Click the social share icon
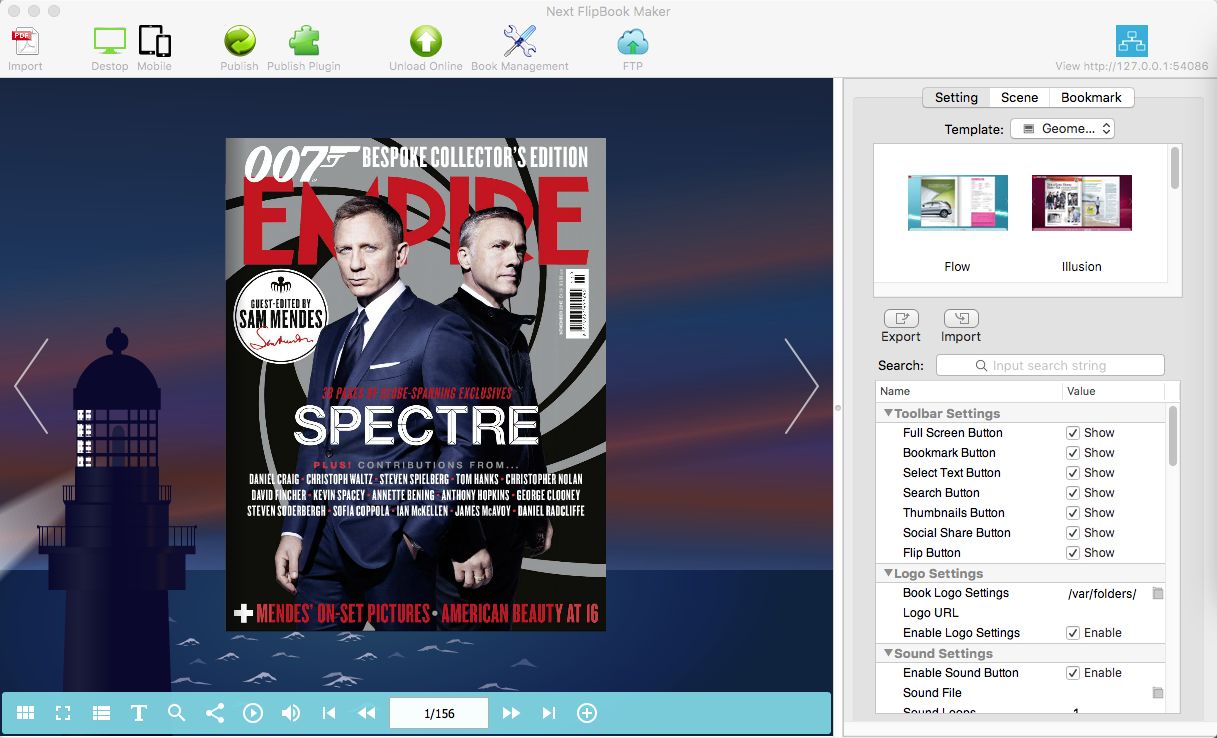 pos(214,713)
